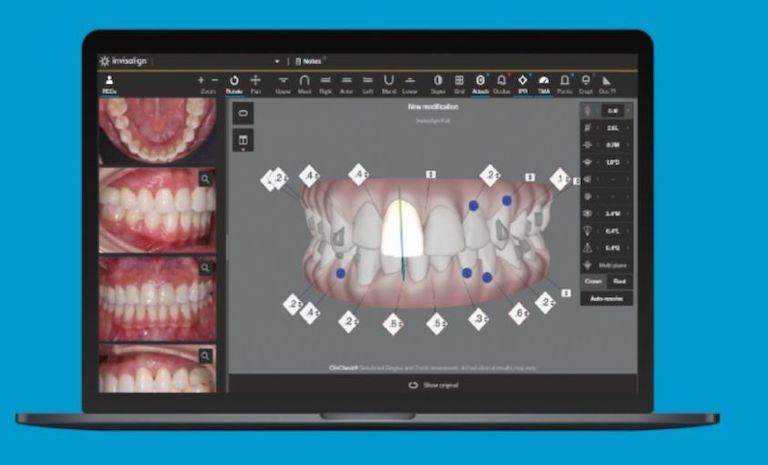Toggle the Grid overlay
Image resolution: width=768 pixels, height=465 pixels.
coord(459,84)
